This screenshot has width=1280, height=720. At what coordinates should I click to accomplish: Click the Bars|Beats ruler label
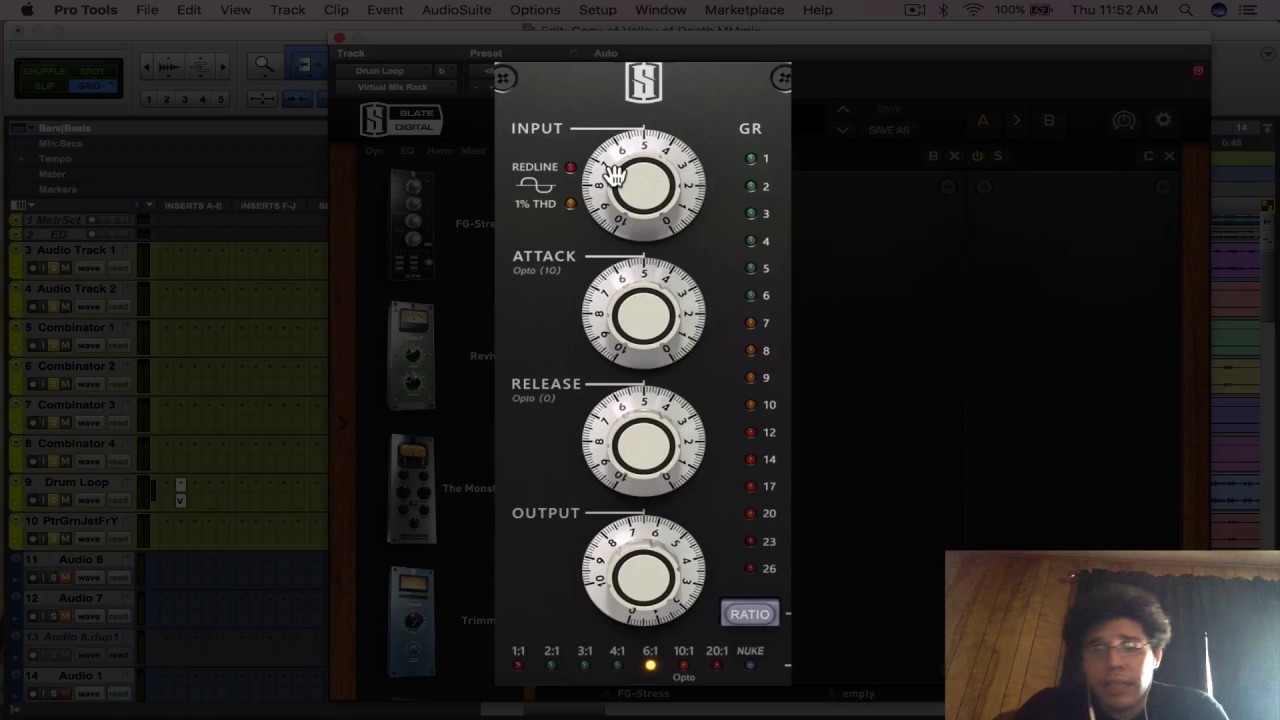click(64, 128)
